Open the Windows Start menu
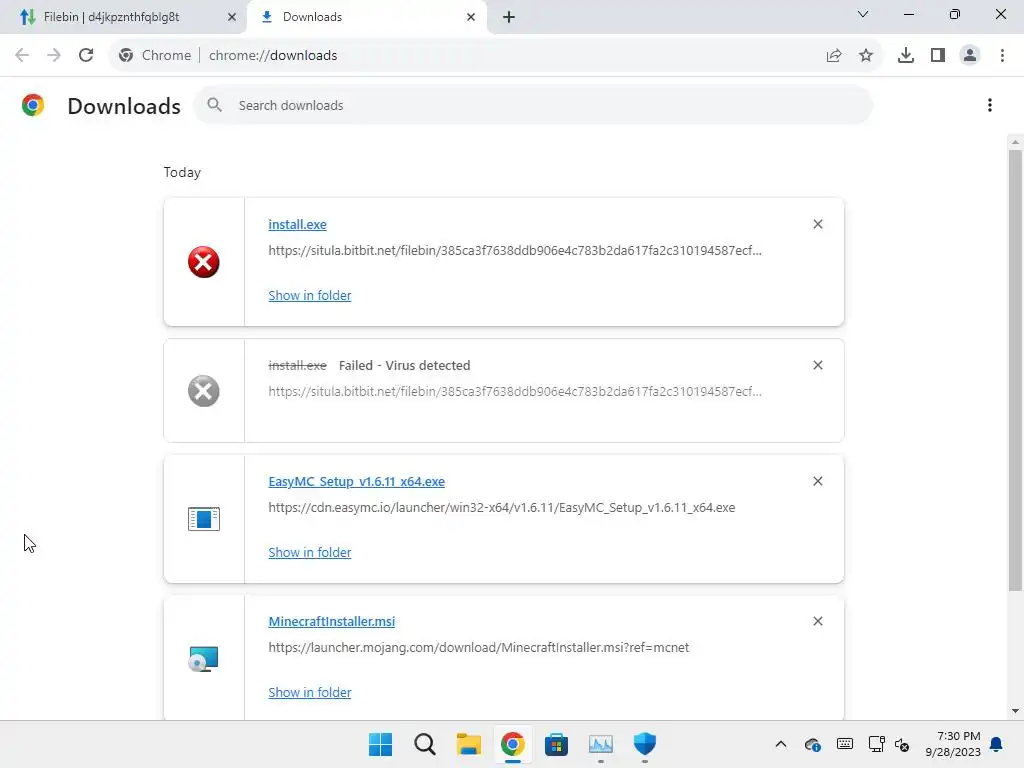1024x768 pixels. (380, 744)
